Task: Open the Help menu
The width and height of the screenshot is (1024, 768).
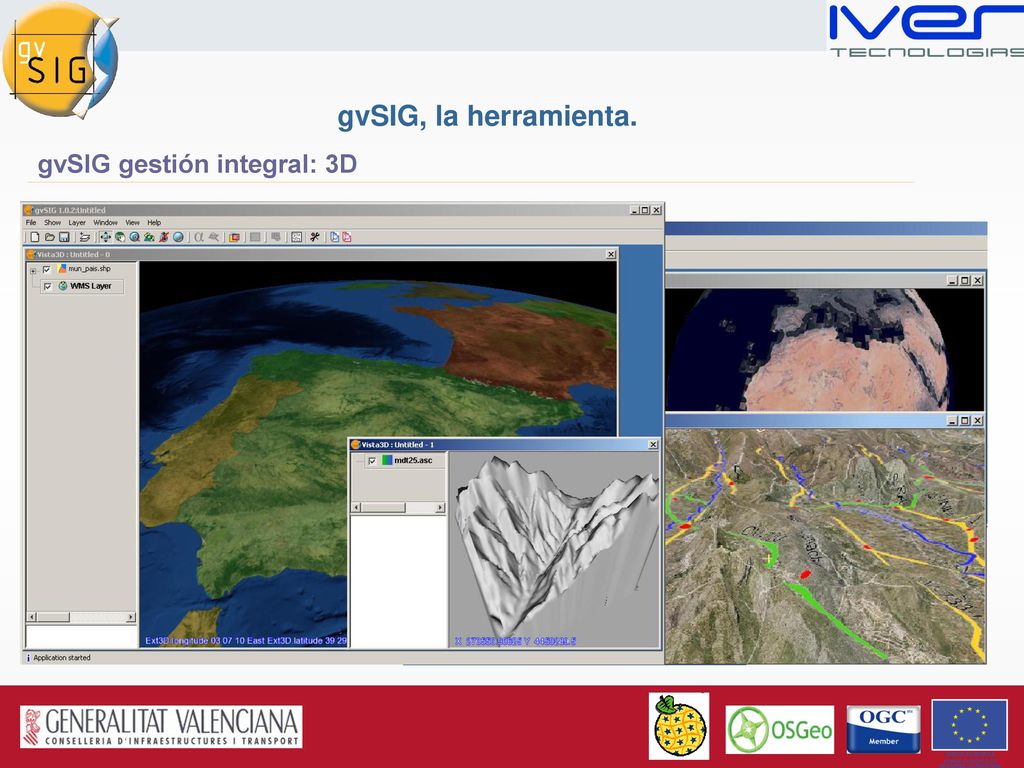Action: 154,223
